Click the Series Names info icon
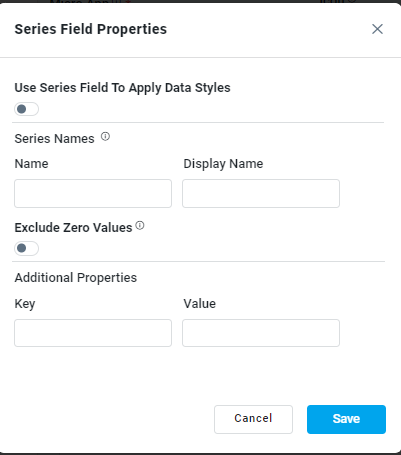401x455 pixels. pyautogui.click(x=105, y=137)
